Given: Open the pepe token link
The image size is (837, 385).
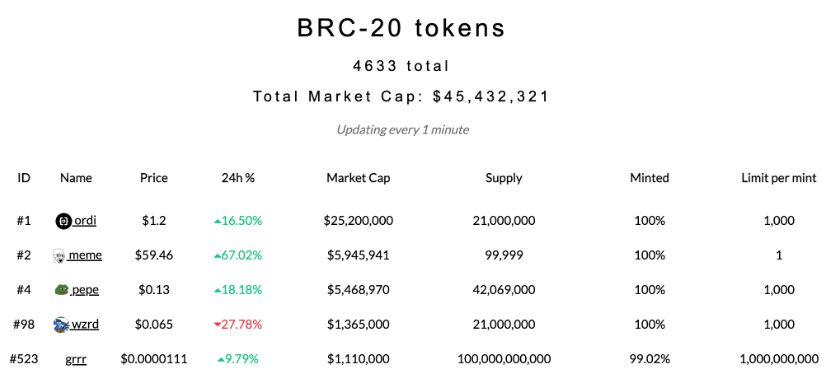Looking at the screenshot, I should (85, 289).
